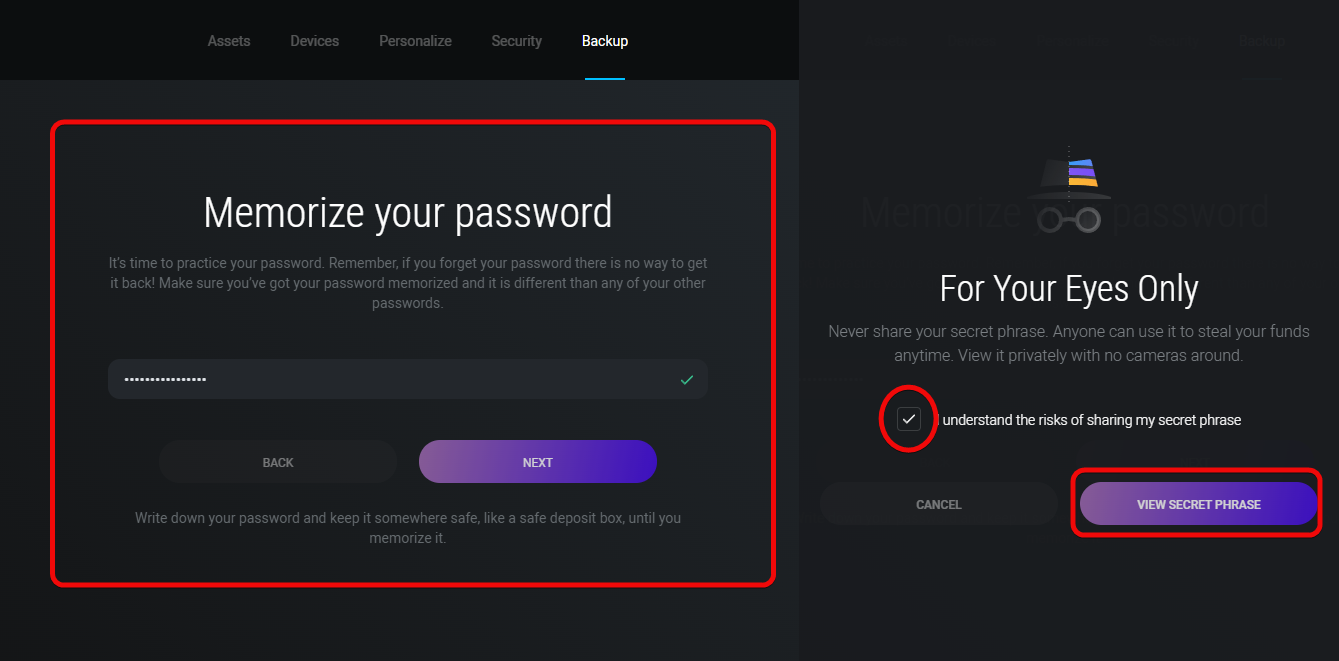Open the Assets tab
This screenshot has height=661, width=1339.
(x=229, y=41)
